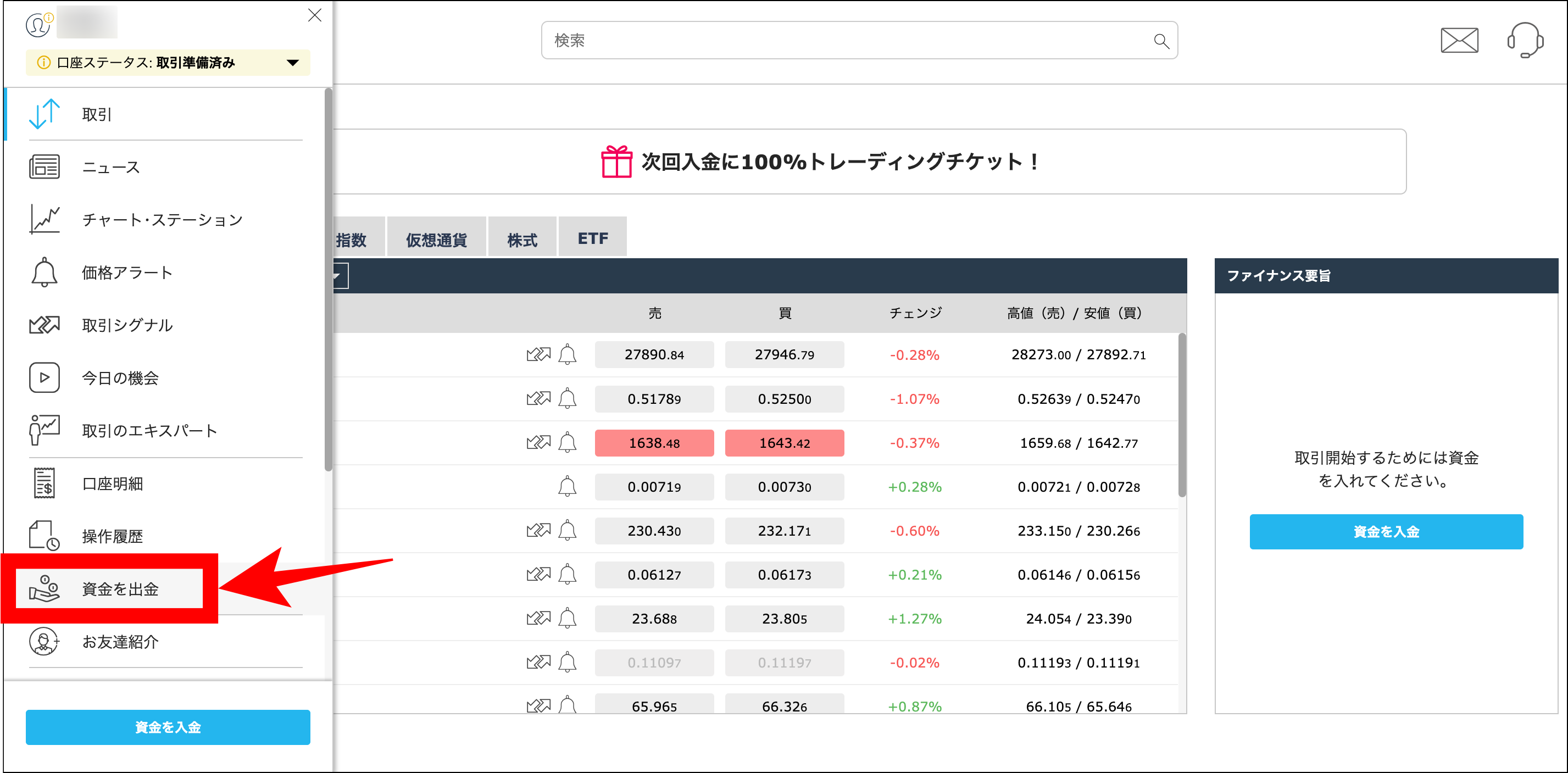Set a price alert on the 1638.48 instrument
This screenshot has width=1568, height=773.
(568, 442)
